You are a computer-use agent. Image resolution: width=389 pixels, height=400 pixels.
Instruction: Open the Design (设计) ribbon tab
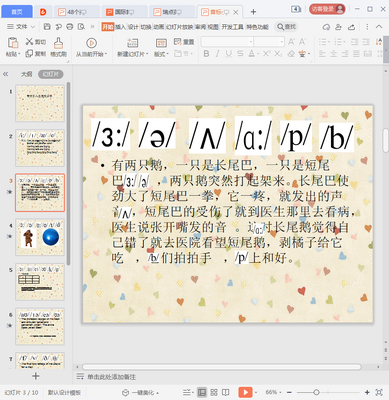tap(133, 27)
